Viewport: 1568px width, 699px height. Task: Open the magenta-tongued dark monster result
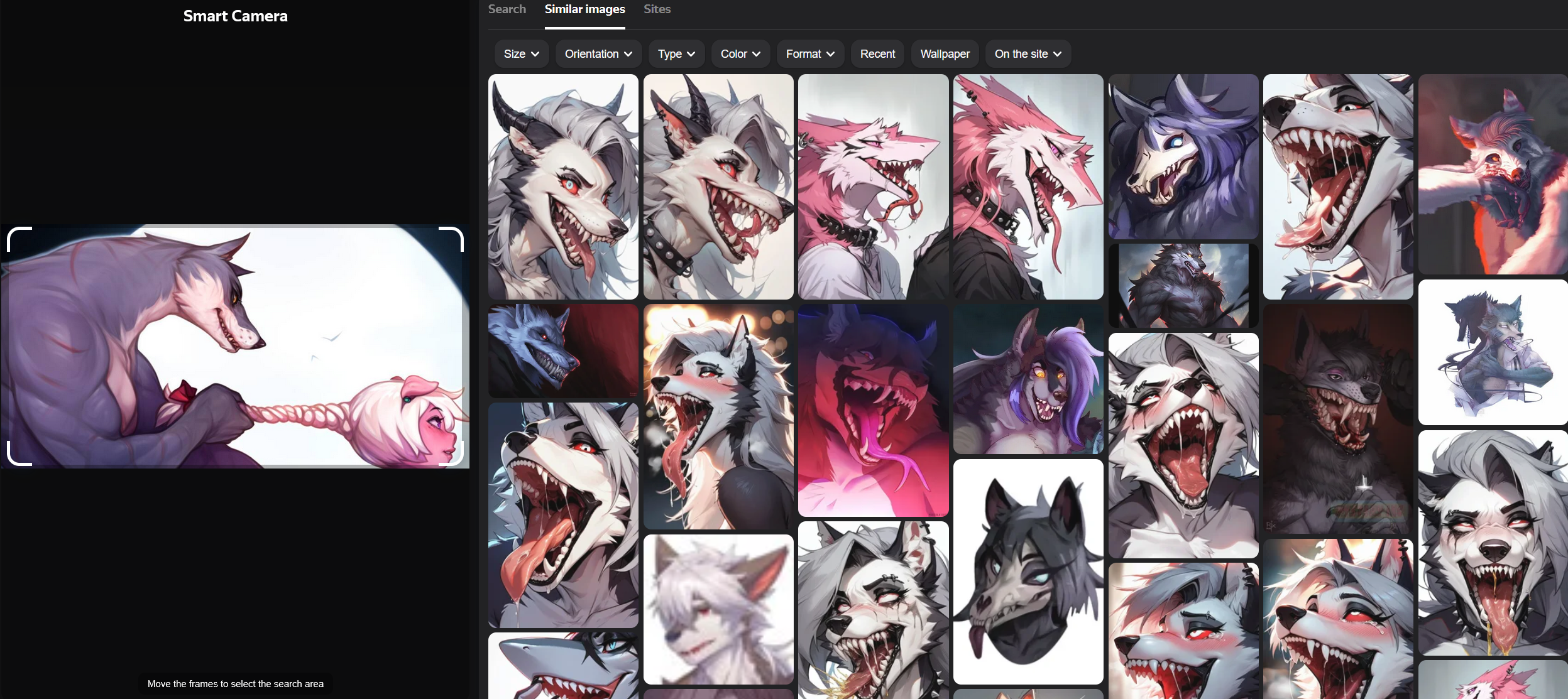(873, 411)
